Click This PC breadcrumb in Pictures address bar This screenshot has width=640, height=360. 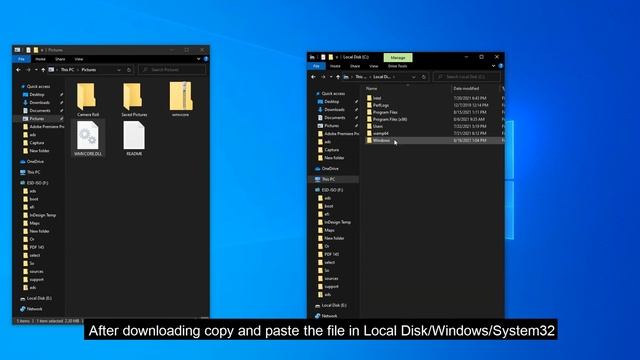pos(67,70)
